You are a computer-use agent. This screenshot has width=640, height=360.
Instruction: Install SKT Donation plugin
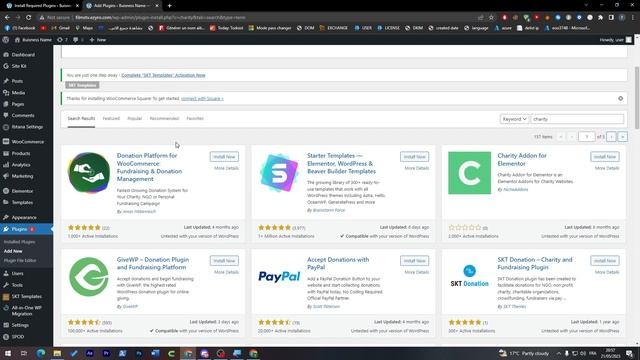pyautogui.click(x=604, y=260)
